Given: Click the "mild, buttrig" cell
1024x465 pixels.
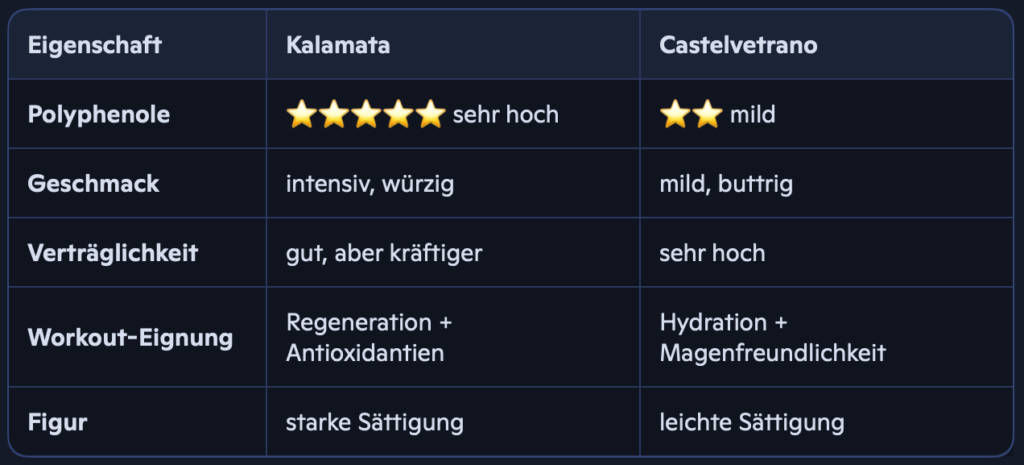Looking at the screenshot, I should coord(727,184).
